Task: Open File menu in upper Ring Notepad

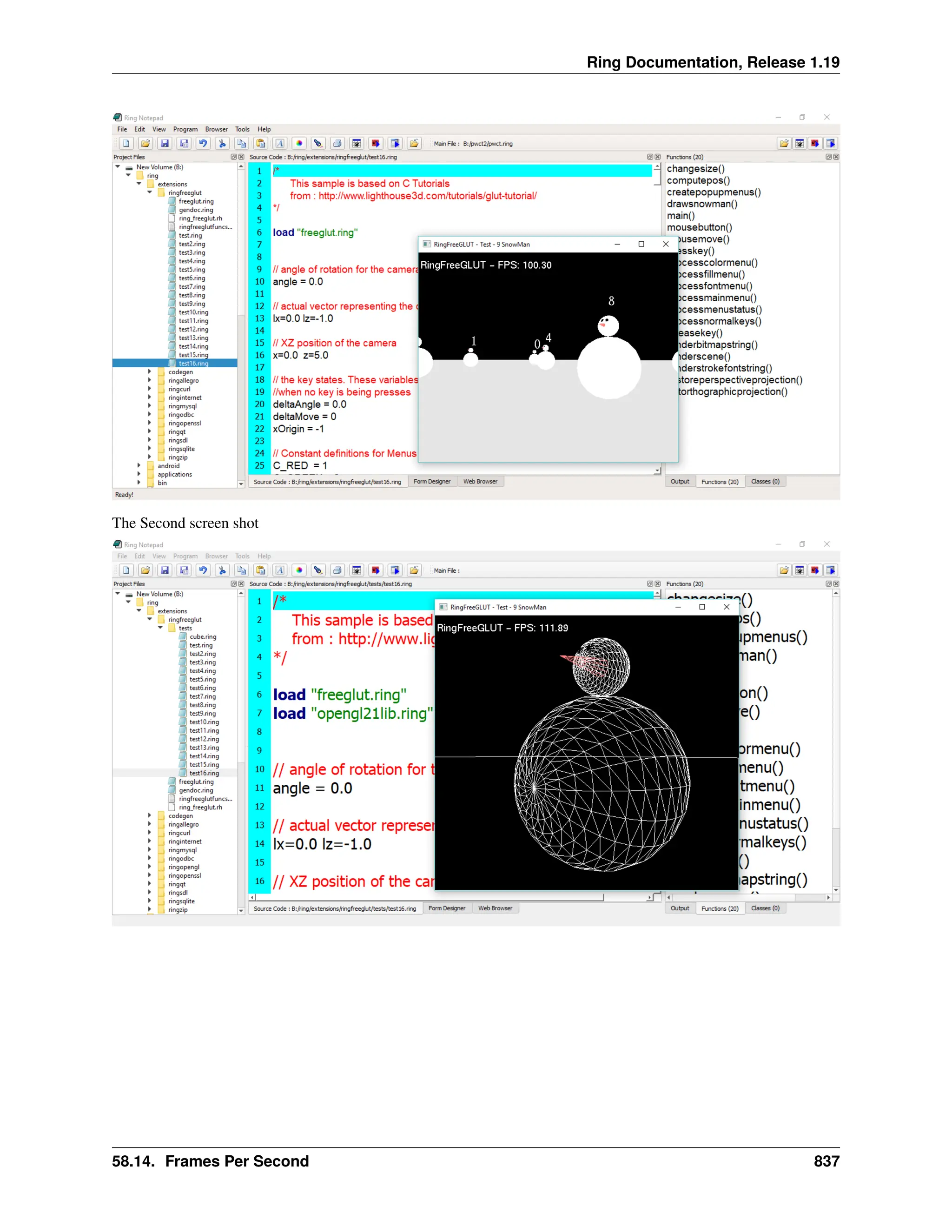Action: tap(122, 129)
